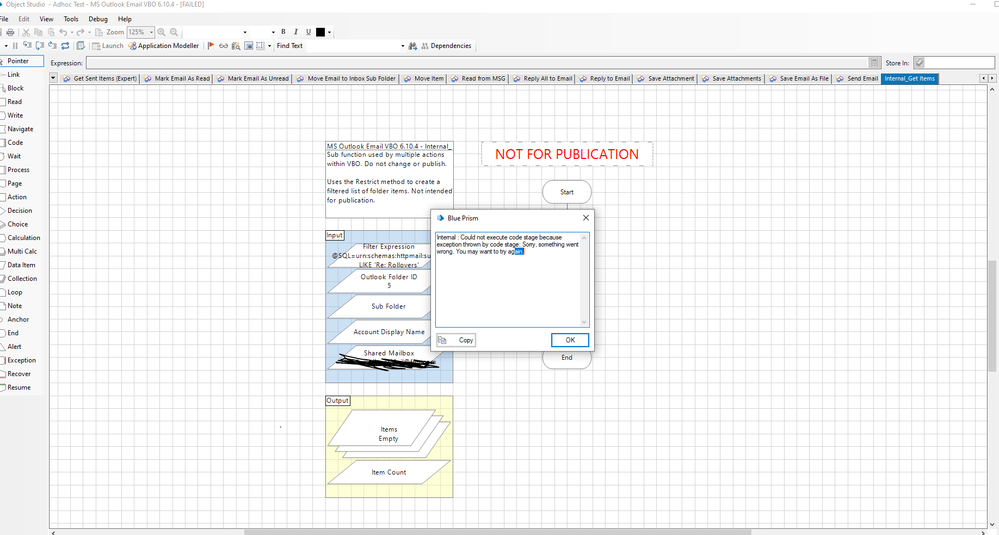Click the Launch button
999x535 pixels.
point(108,46)
